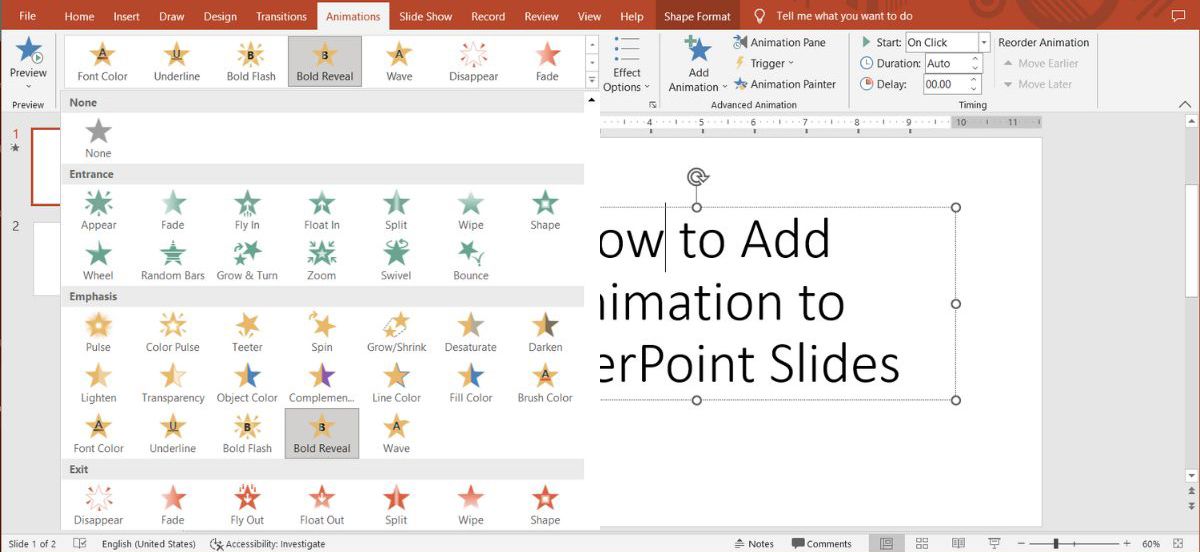Choose the Fill Color emphasis effect
Screen dimensions: 1200x552
[x=471, y=384]
